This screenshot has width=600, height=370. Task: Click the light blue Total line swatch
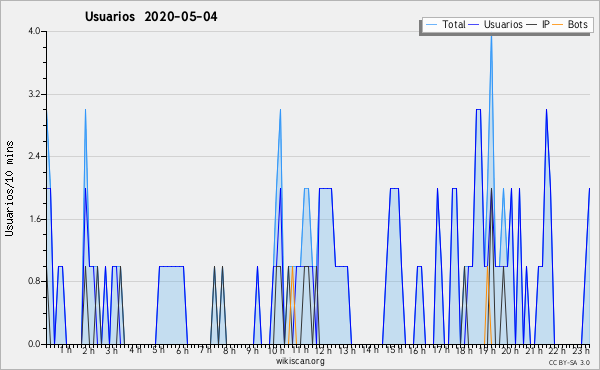pyautogui.click(x=431, y=25)
